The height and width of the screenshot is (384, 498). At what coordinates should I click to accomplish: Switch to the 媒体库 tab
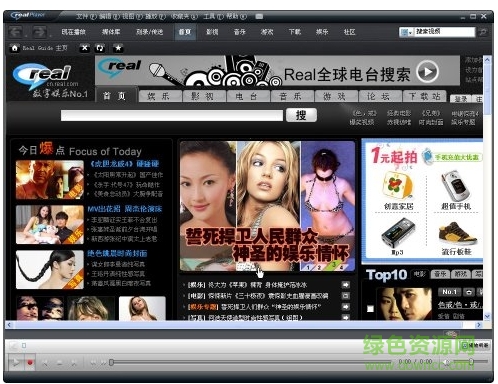pos(111,32)
